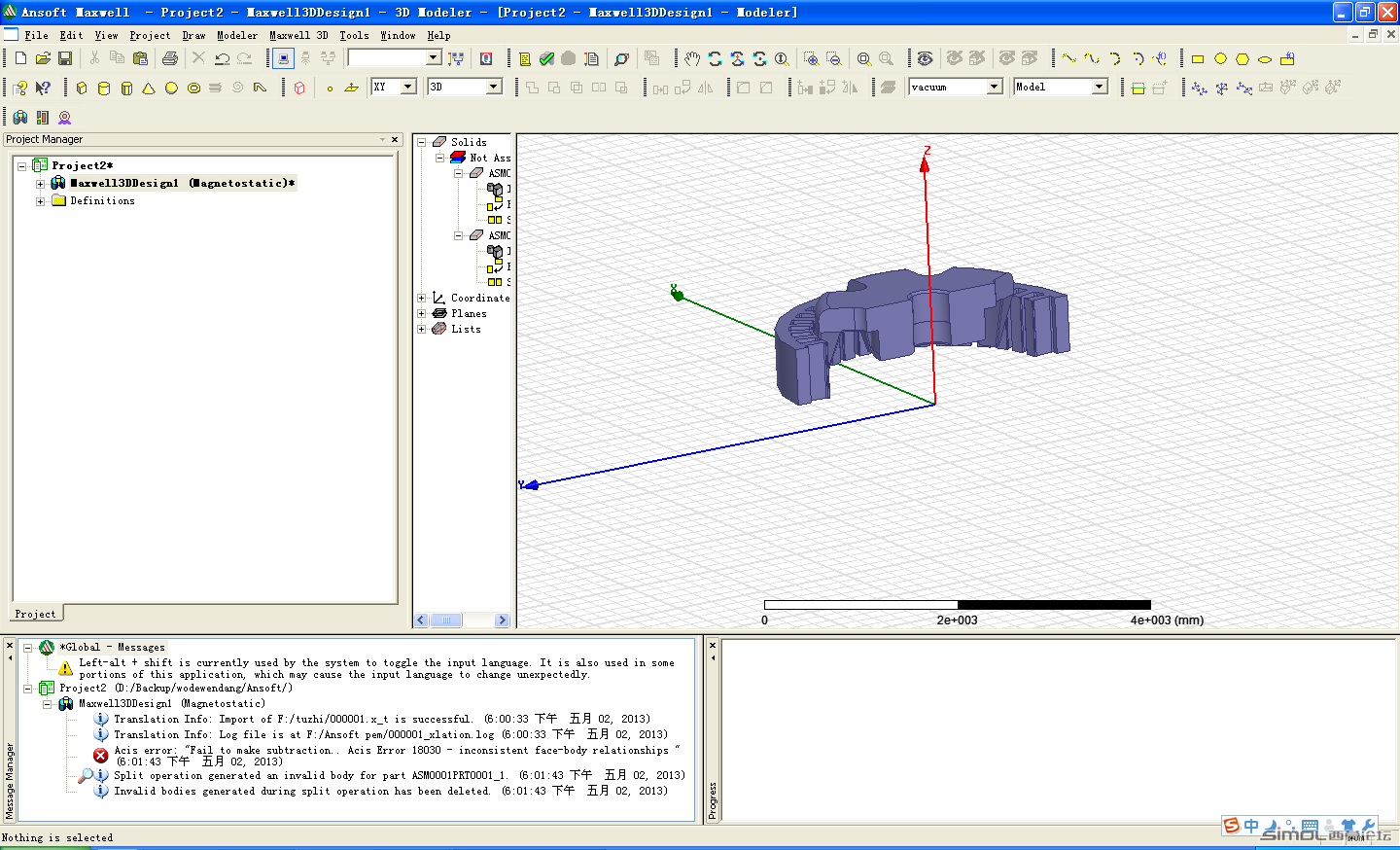1400x850 pixels.
Task: Click the Sogou input method tray icon
Action: tap(1232, 826)
